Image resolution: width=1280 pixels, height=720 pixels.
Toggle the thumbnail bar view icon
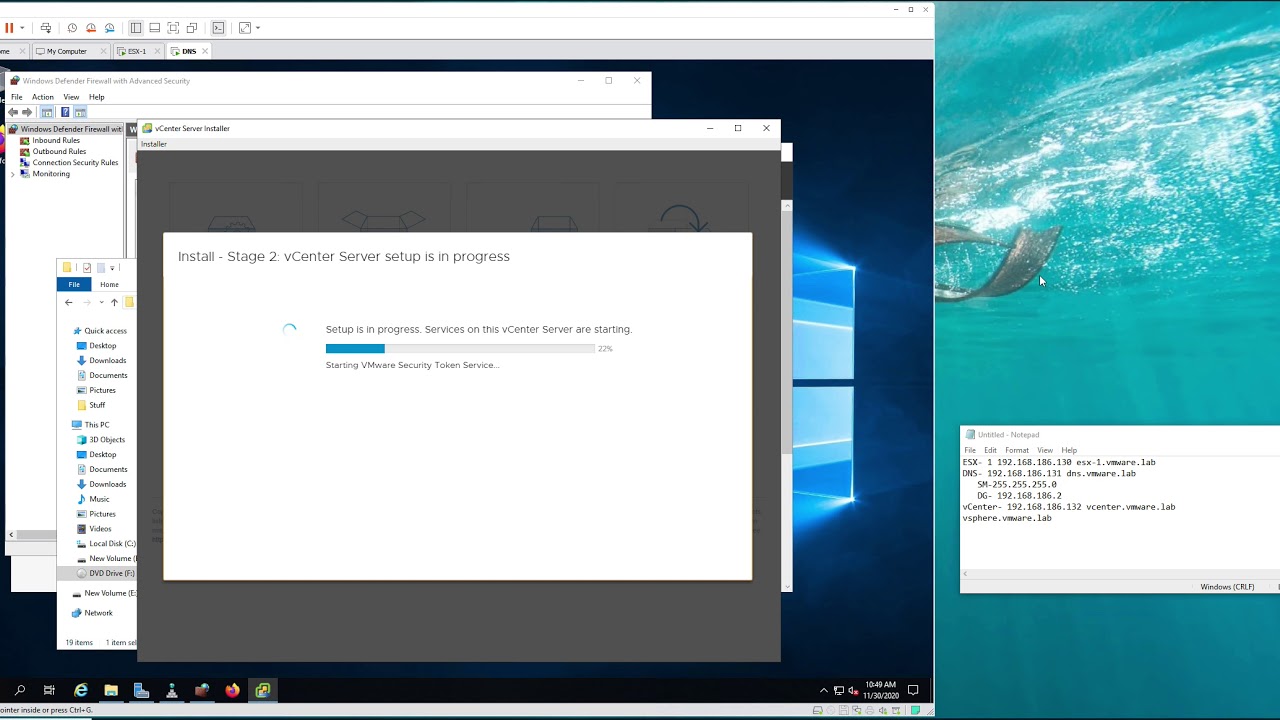(154, 28)
